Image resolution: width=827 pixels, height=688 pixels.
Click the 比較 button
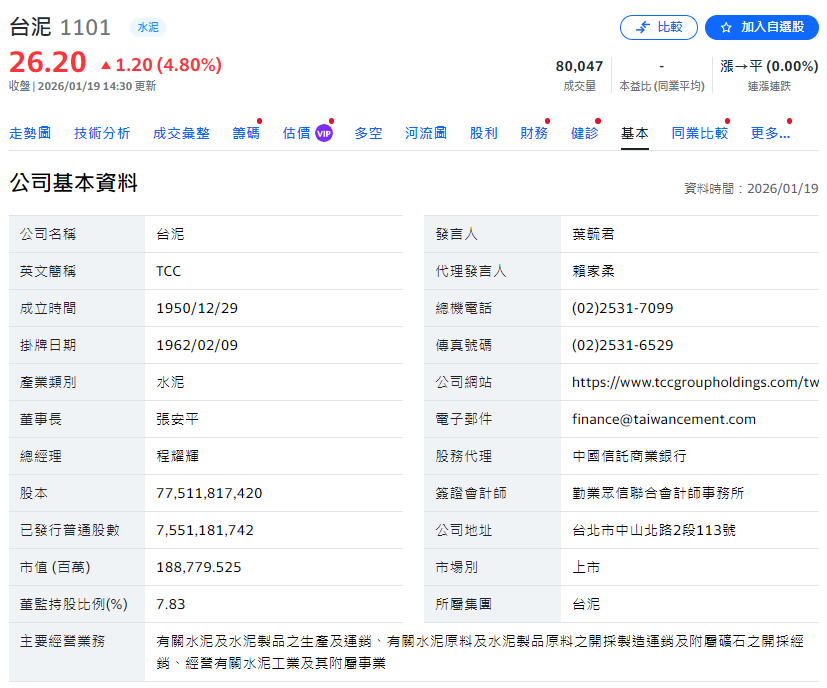[658, 27]
